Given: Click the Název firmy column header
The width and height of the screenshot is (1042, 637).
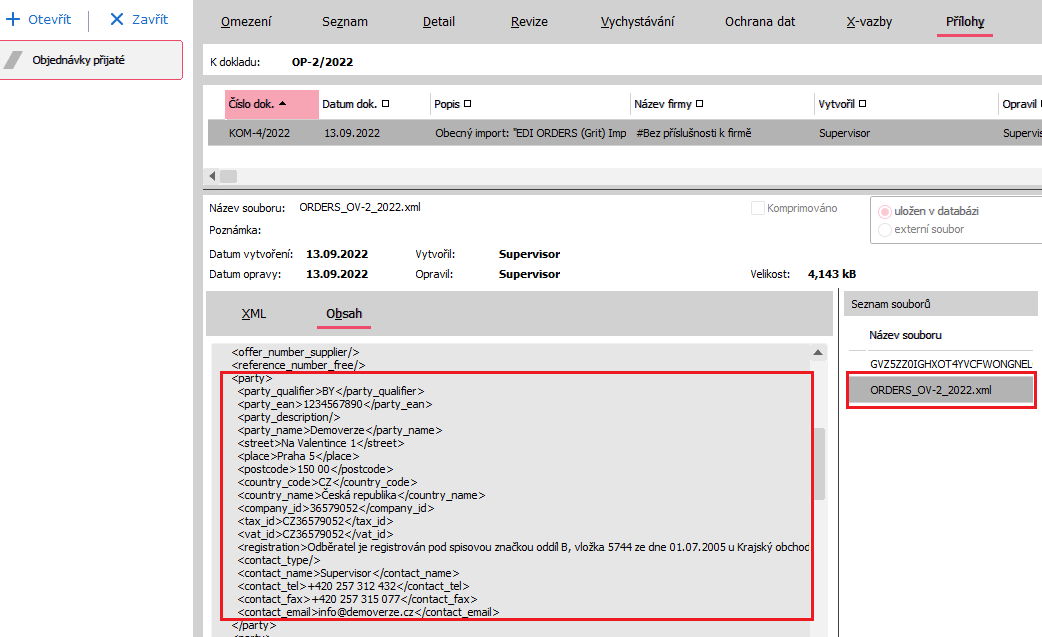Looking at the screenshot, I should (722, 104).
